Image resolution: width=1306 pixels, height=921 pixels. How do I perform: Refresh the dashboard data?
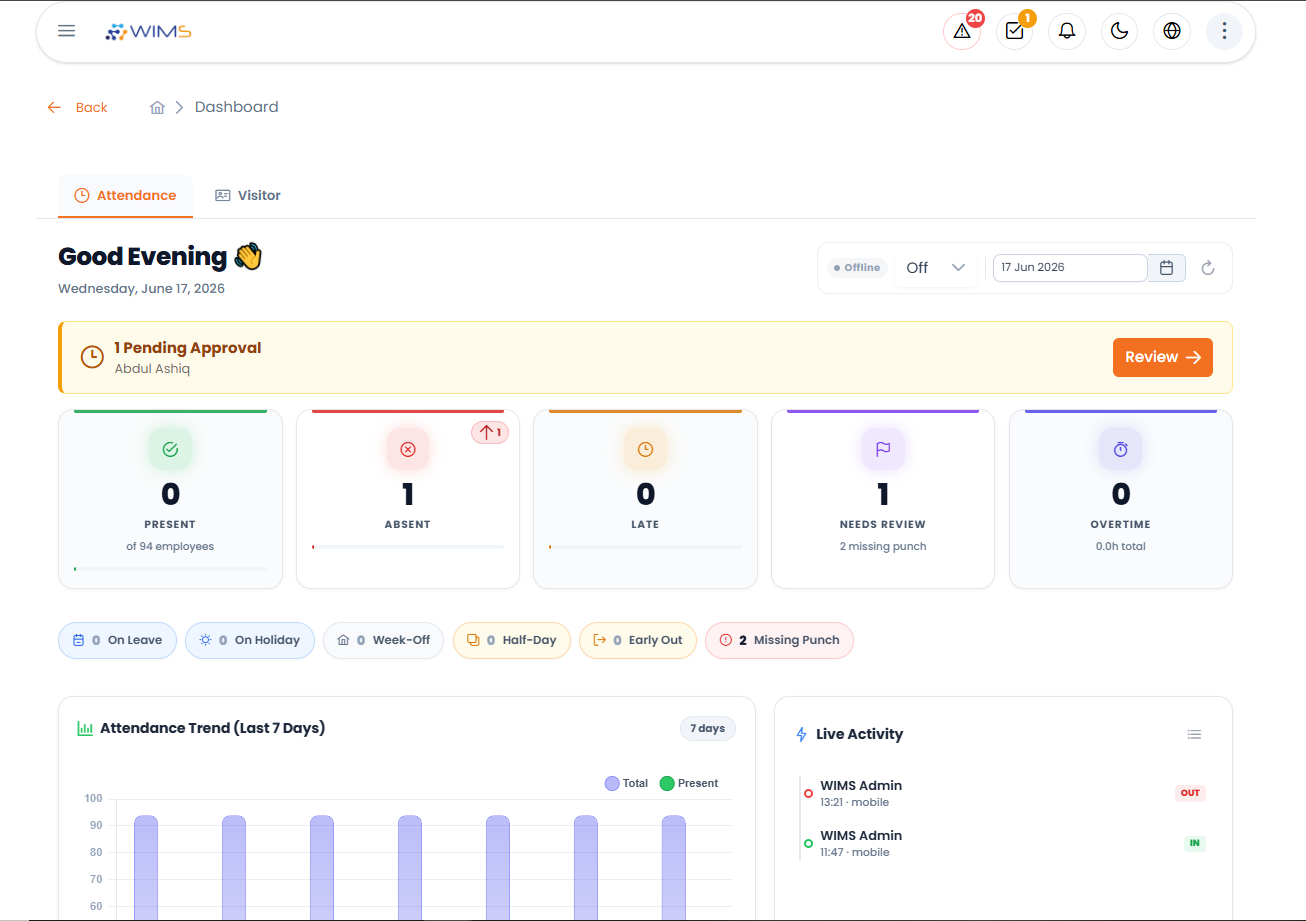pos(1208,268)
